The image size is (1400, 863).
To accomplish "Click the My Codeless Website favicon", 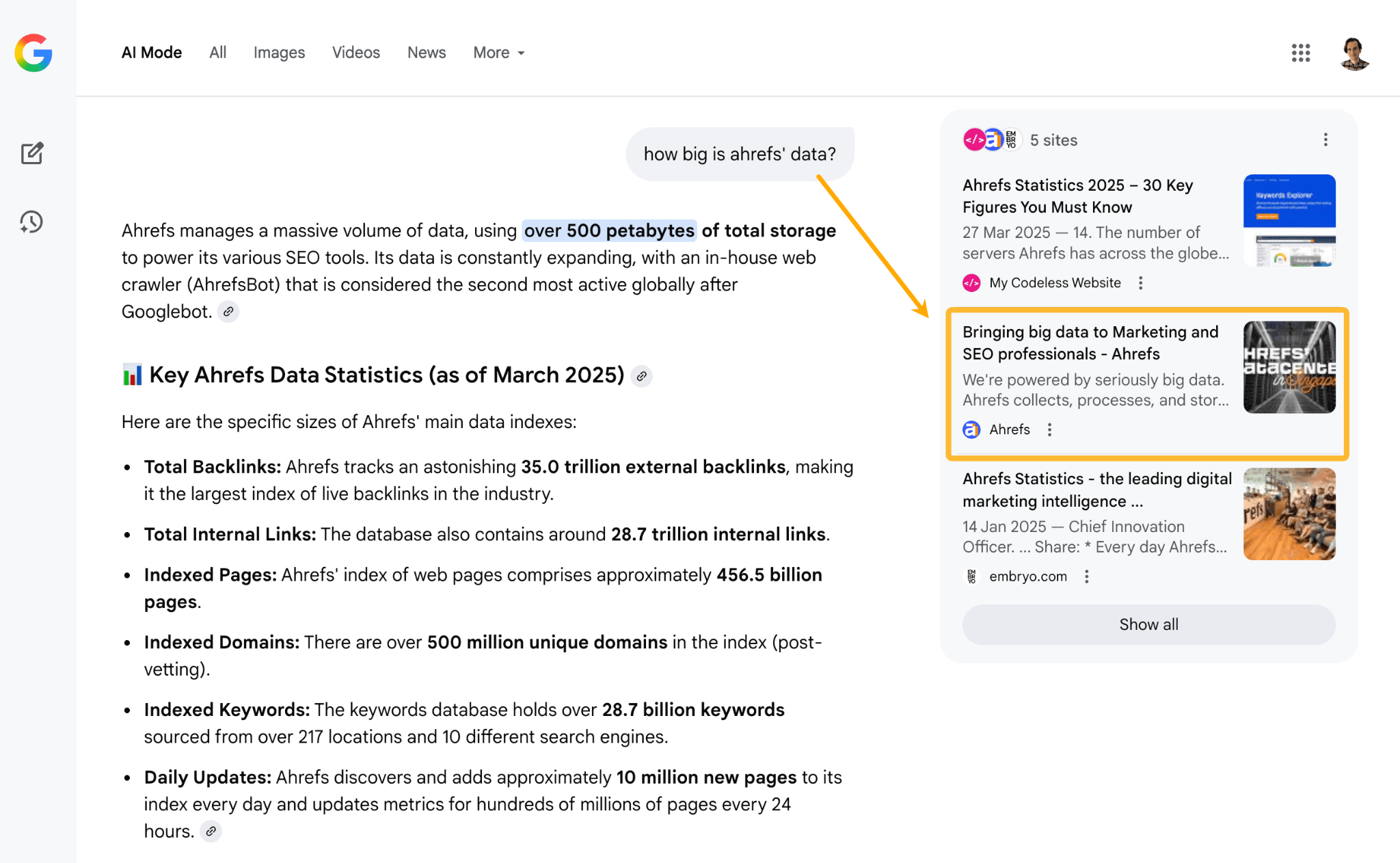I will [971, 282].
